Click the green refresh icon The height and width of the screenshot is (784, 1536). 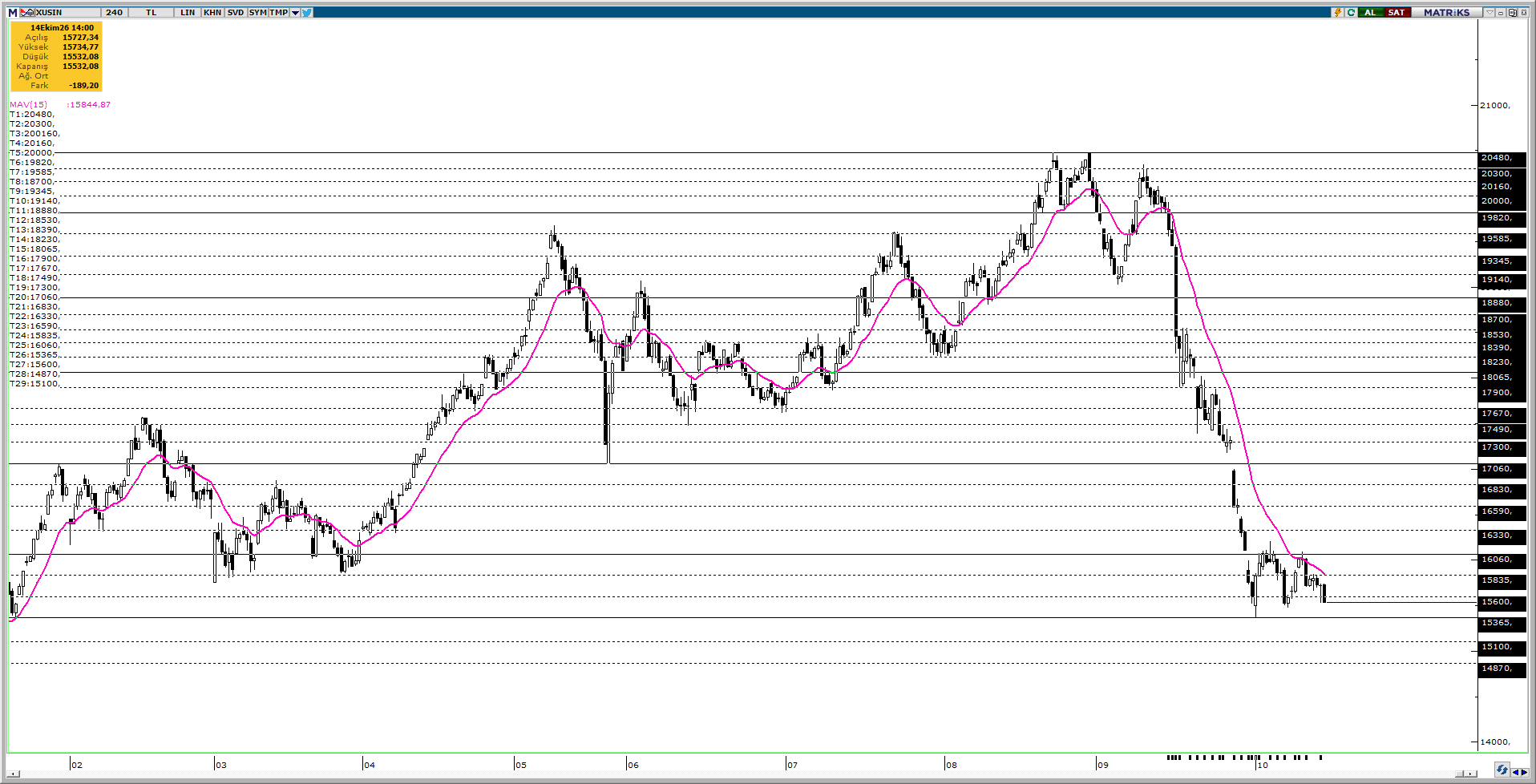(x=1351, y=12)
